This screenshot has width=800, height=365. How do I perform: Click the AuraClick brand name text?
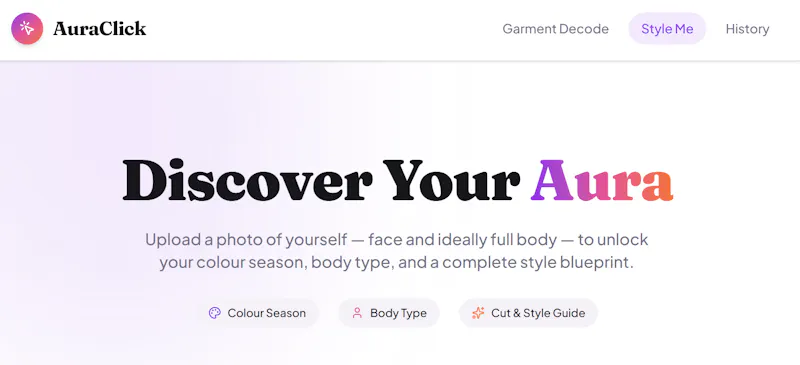tap(99, 29)
